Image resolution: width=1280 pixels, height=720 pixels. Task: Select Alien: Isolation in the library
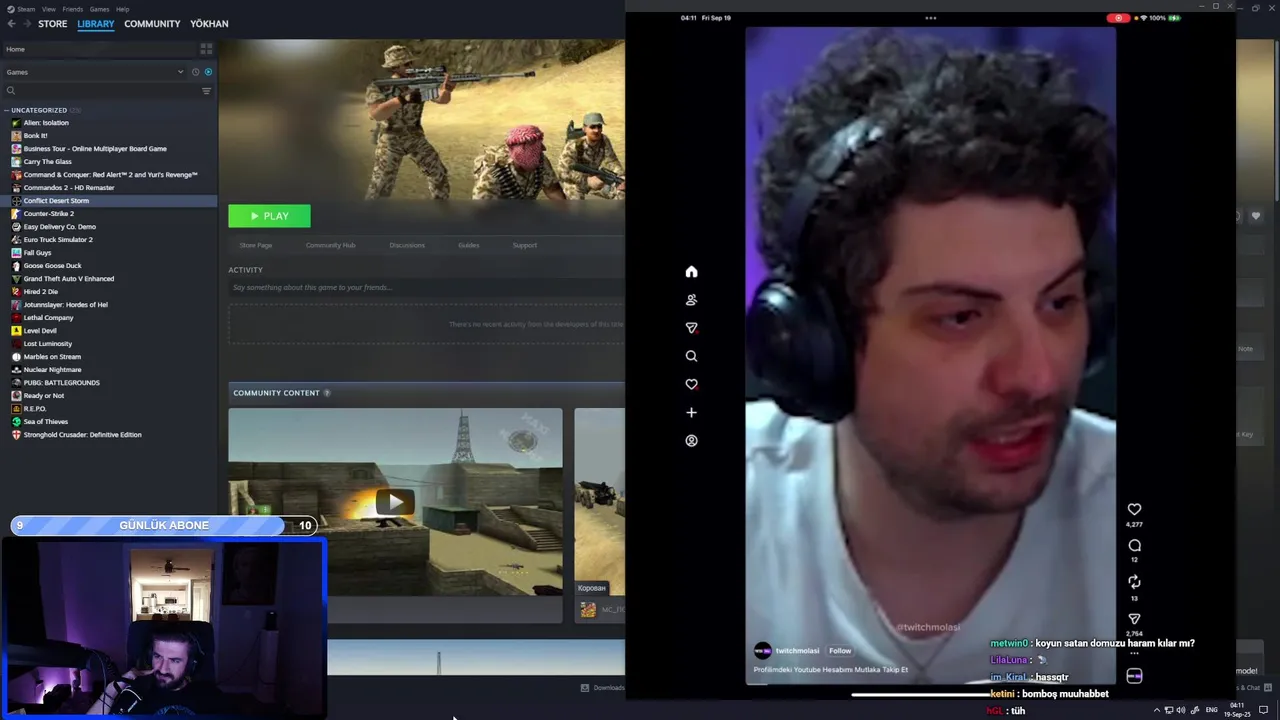coord(46,123)
